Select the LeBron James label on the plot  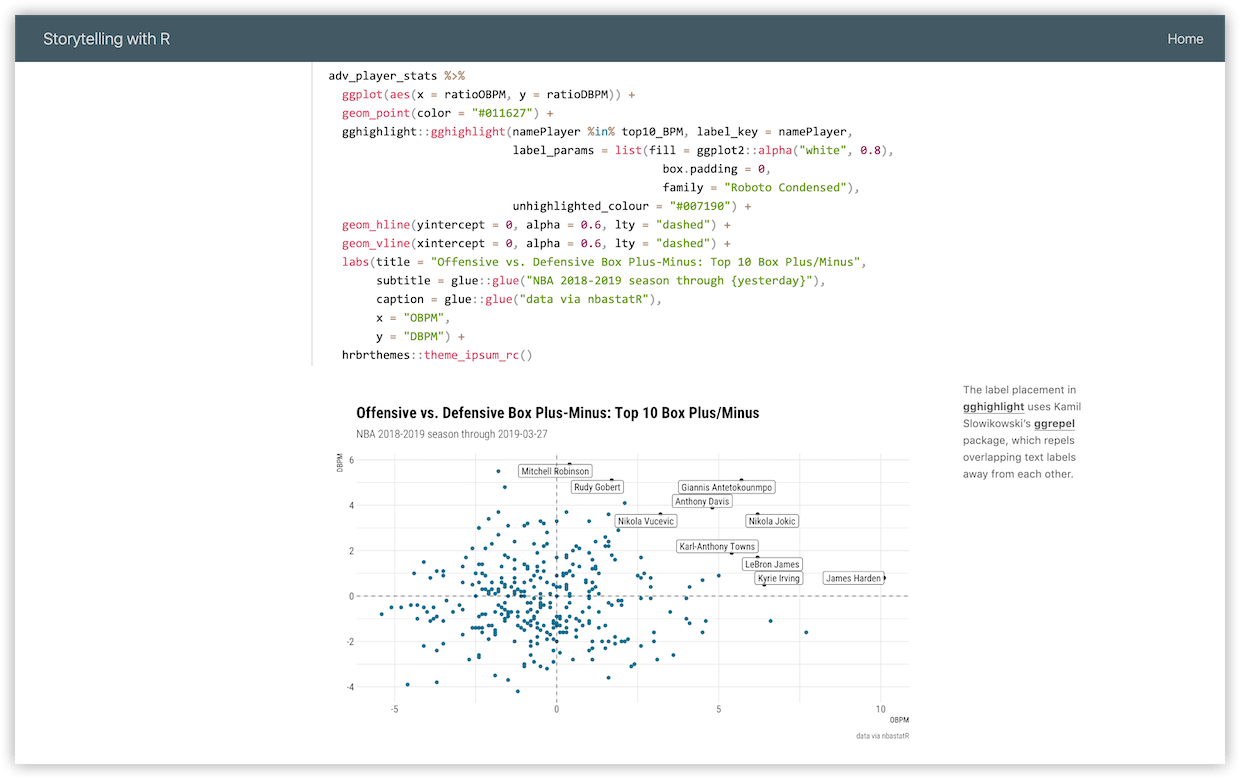coord(772,564)
